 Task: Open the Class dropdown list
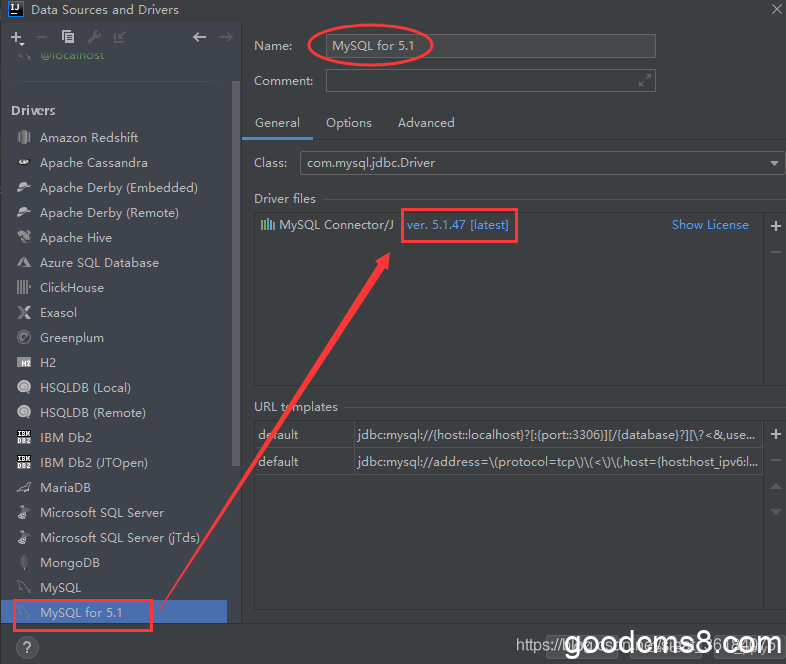(x=774, y=163)
